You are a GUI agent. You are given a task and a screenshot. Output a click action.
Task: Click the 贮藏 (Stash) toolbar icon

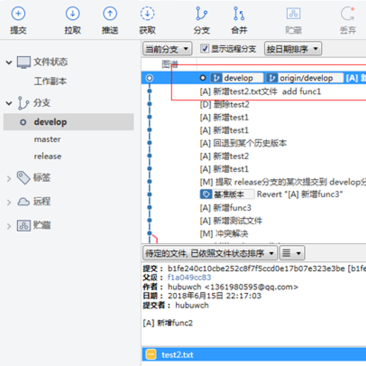tap(294, 14)
